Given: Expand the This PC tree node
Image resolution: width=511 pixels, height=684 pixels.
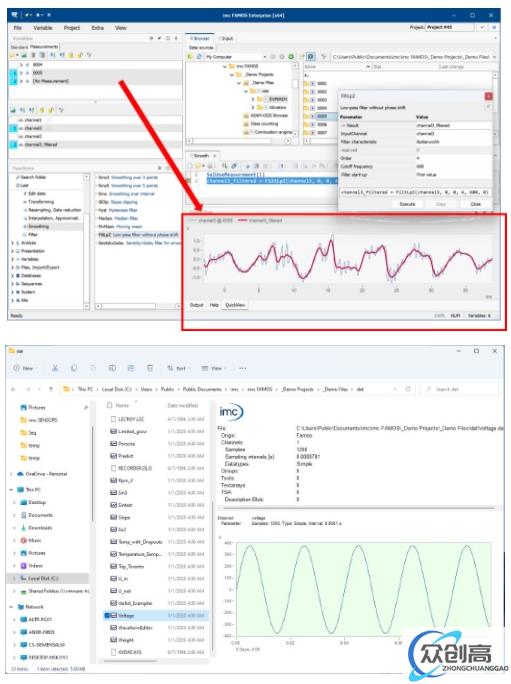Looking at the screenshot, I should (11, 489).
